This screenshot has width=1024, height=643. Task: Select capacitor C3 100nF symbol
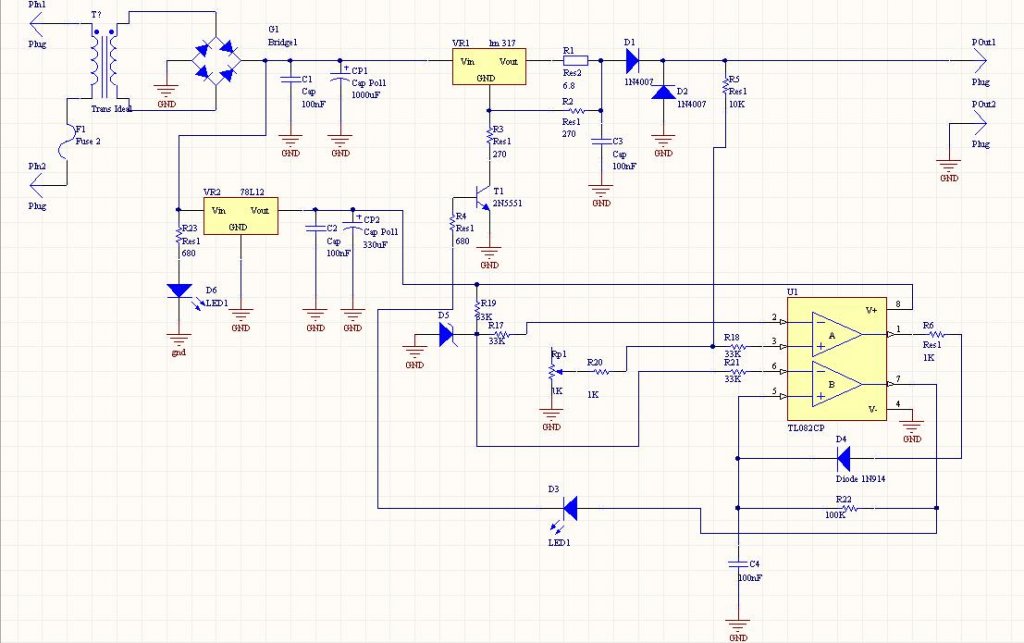point(601,142)
